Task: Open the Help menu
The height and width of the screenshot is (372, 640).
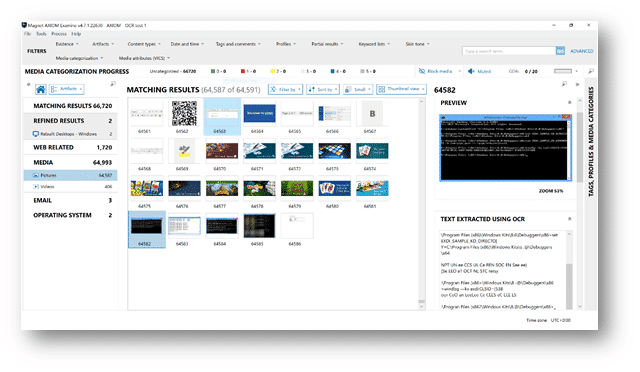Action: pyautogui.click(x=76, y=34)
